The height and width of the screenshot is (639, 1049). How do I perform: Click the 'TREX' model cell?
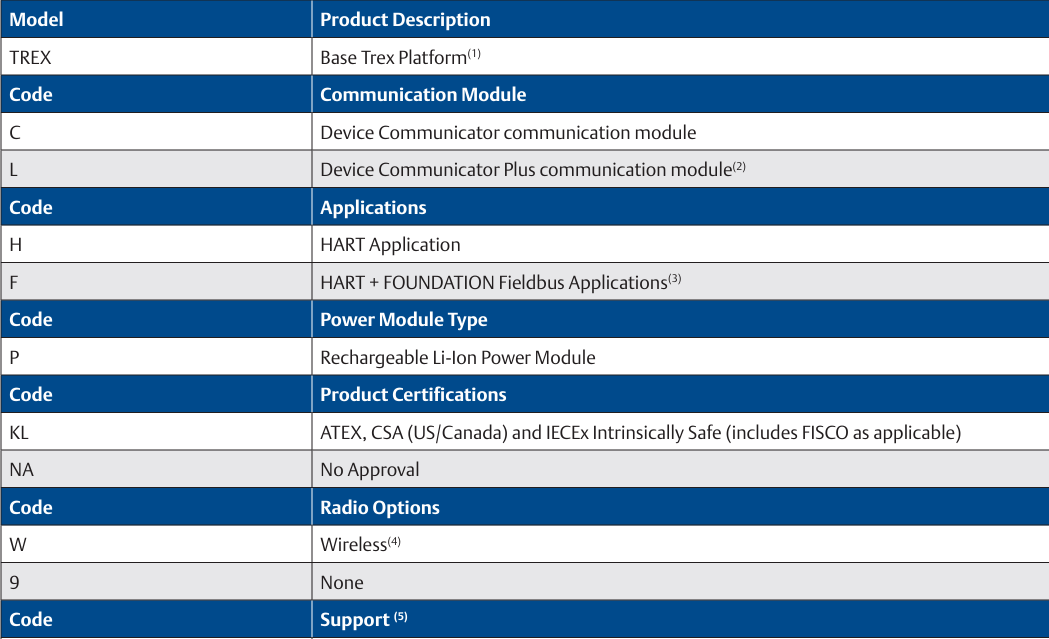(x=156, y=57)
